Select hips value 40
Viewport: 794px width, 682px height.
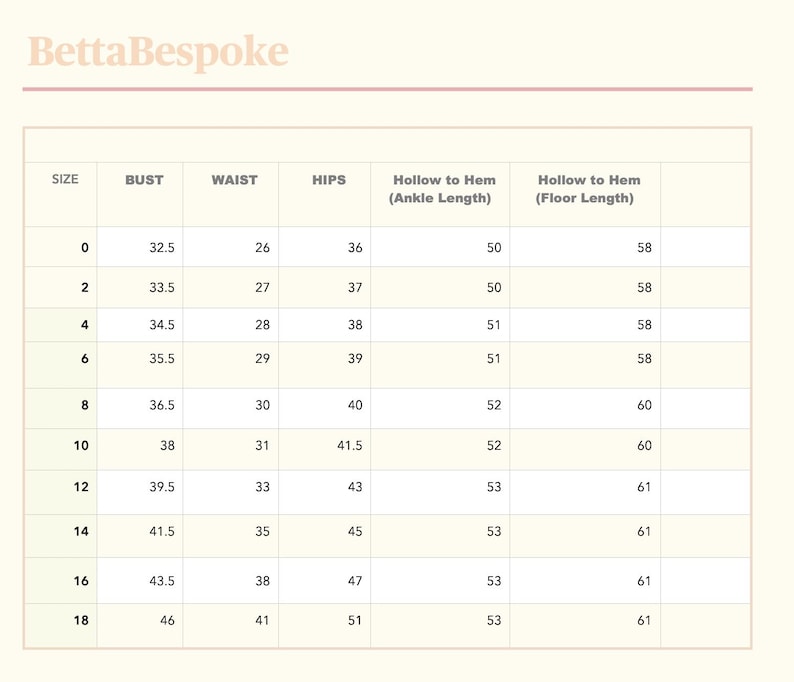[355, 405]
